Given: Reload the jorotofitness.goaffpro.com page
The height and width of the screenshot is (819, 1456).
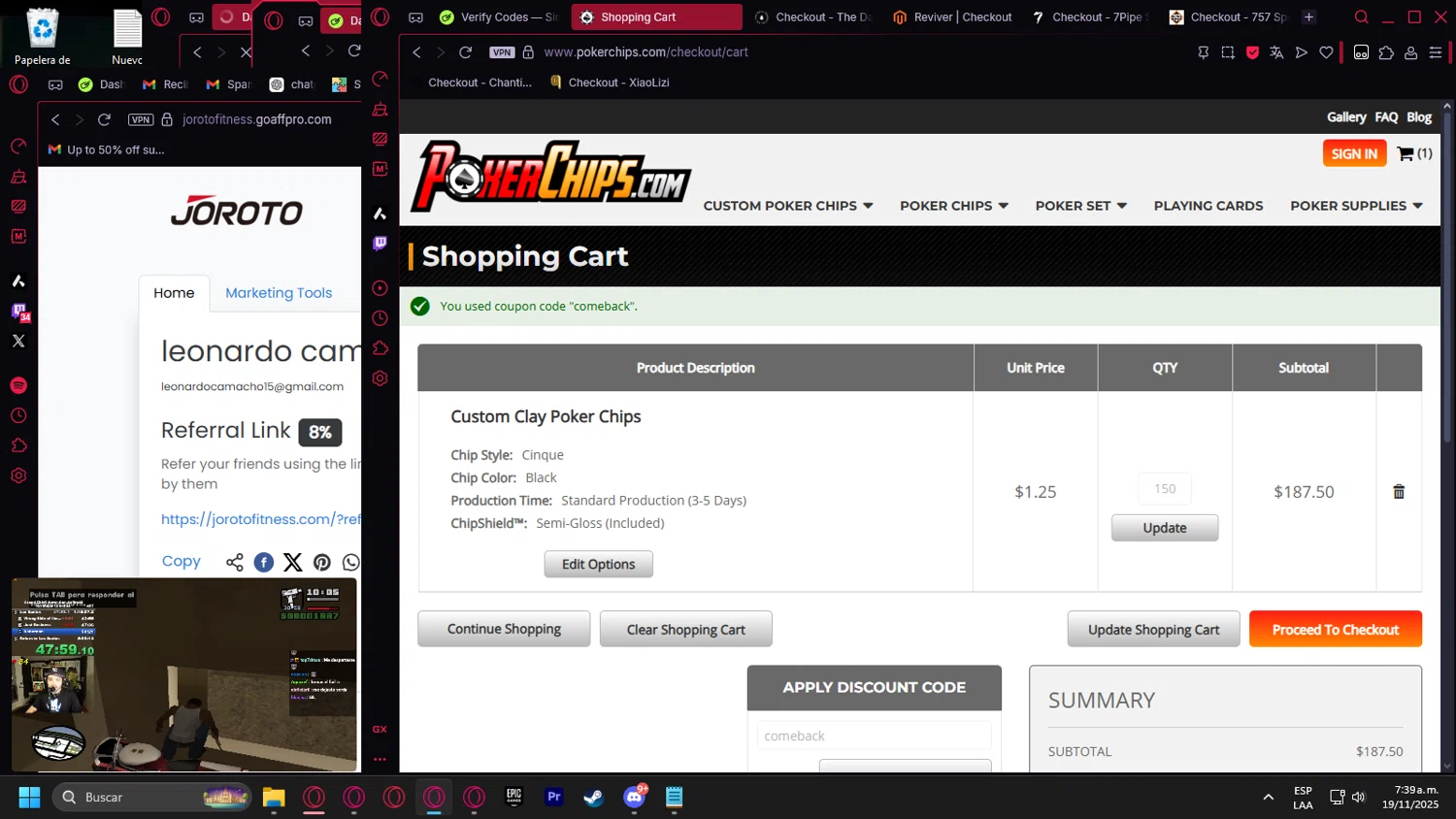Looking at the screenshot, I should [x=104, y=119].
